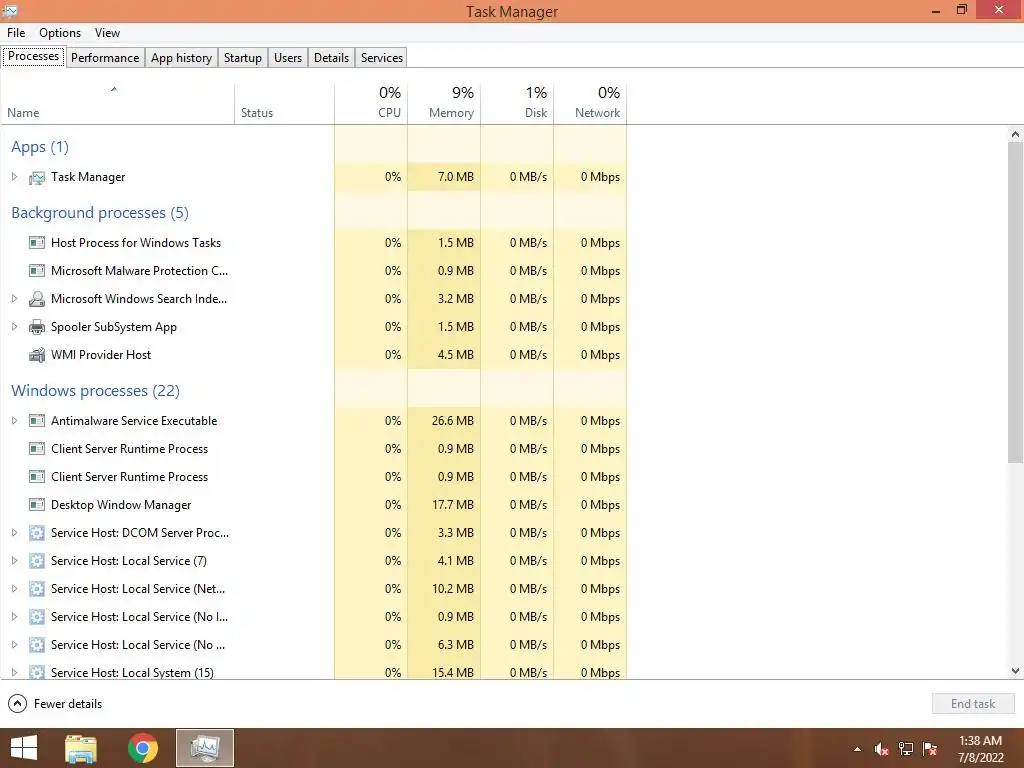Sort processes by CPU column

pyautogui.click(x=371, y=104)
